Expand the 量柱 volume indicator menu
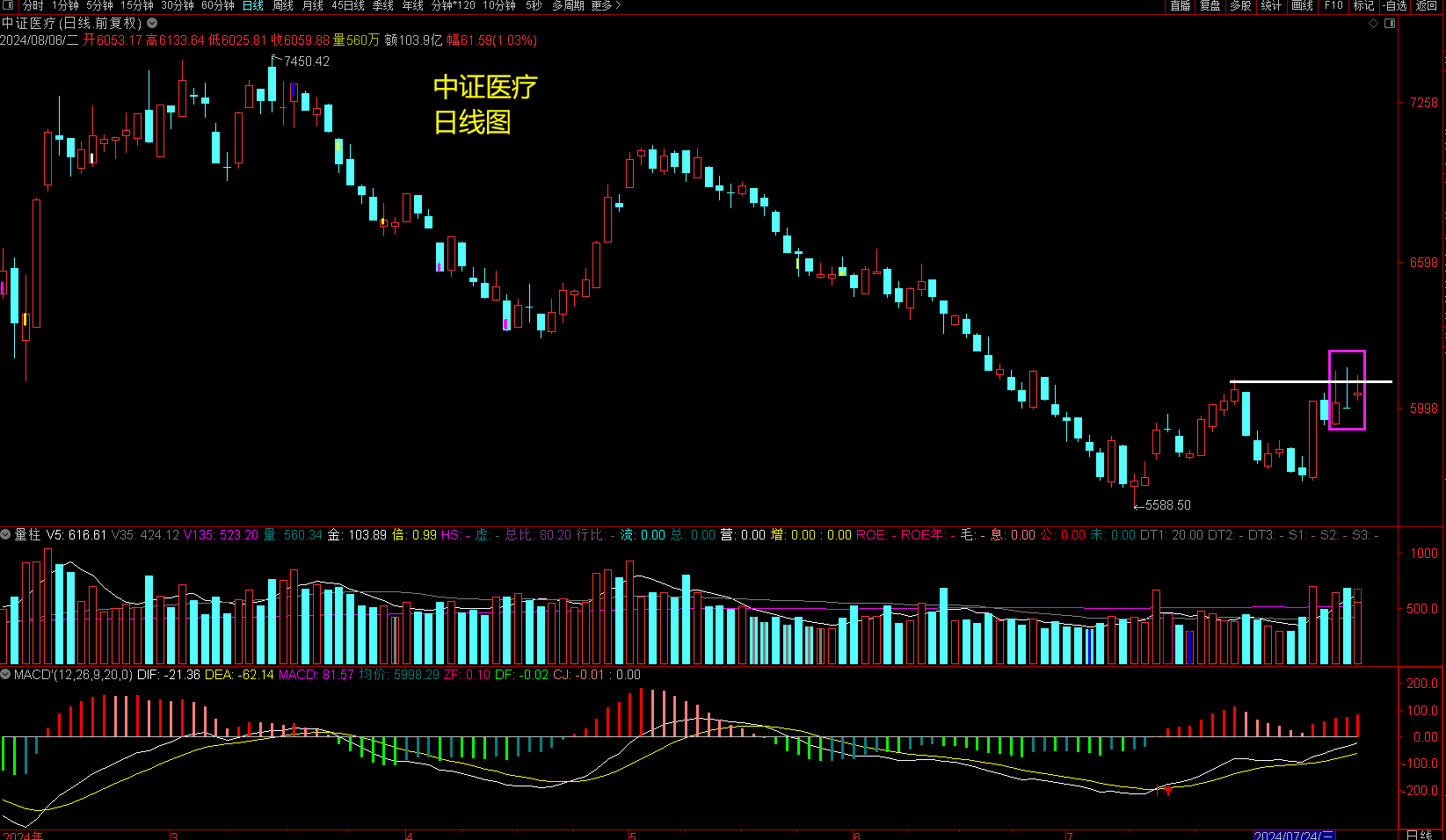 click(x=6, y=534)
